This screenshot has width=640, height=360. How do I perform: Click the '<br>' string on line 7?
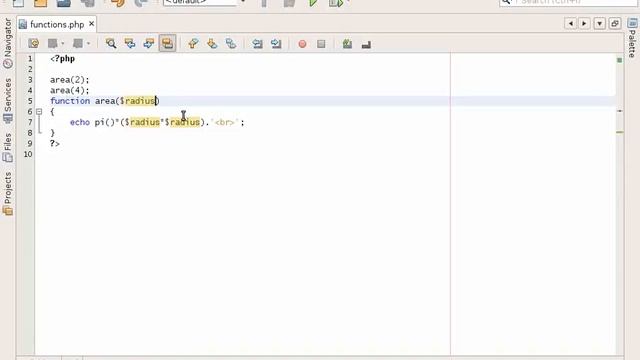click(x=224, y=122)
